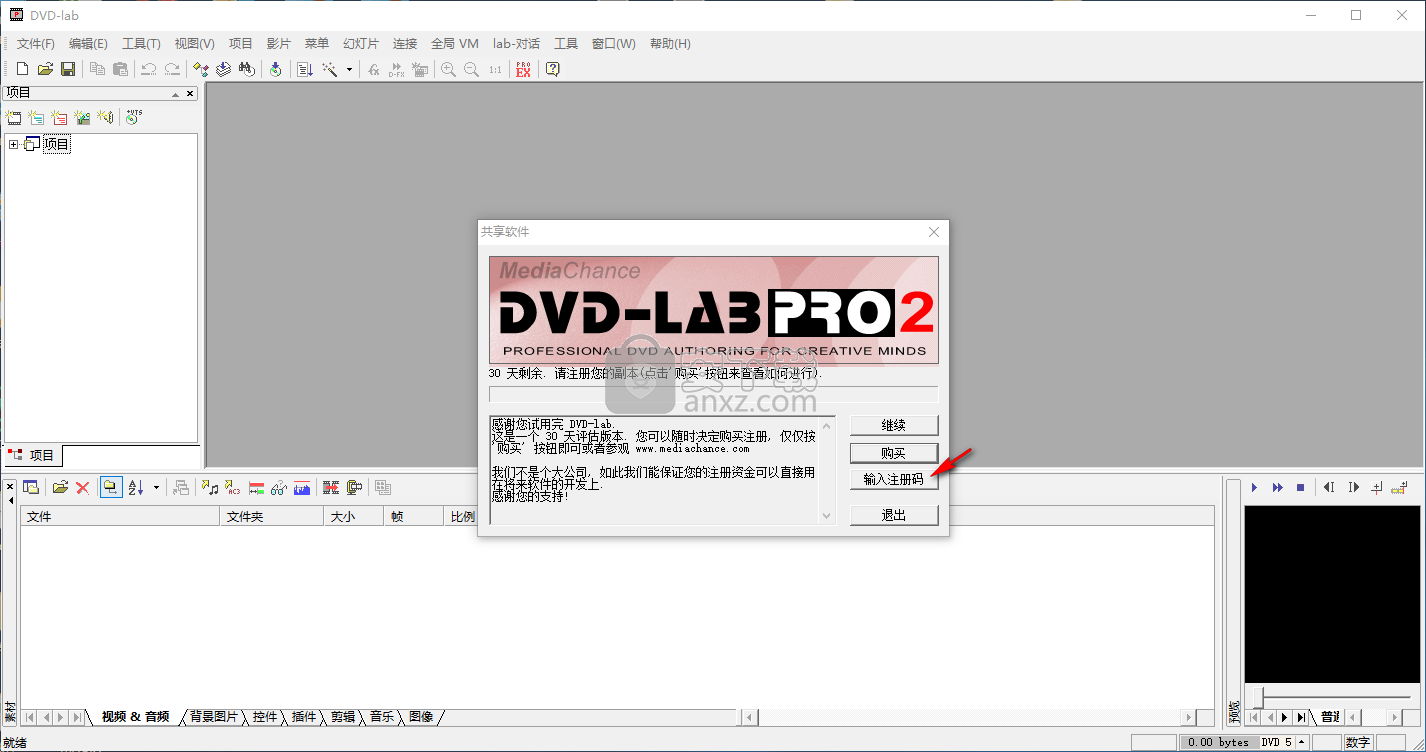
Task: Click the preview play button
Action: click(x=1254, y=487)
